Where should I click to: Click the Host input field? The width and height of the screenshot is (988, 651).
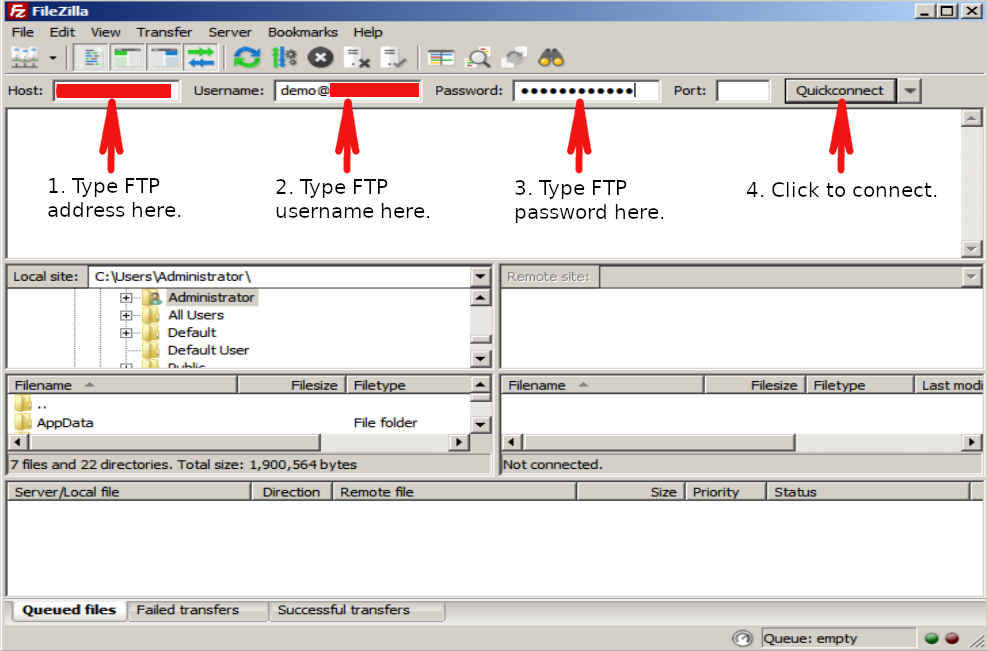(x=117, y=91)
